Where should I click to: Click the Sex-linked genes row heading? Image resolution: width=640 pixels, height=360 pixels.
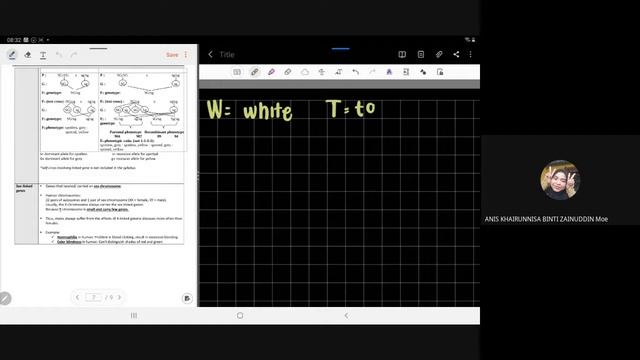point(24,188)
